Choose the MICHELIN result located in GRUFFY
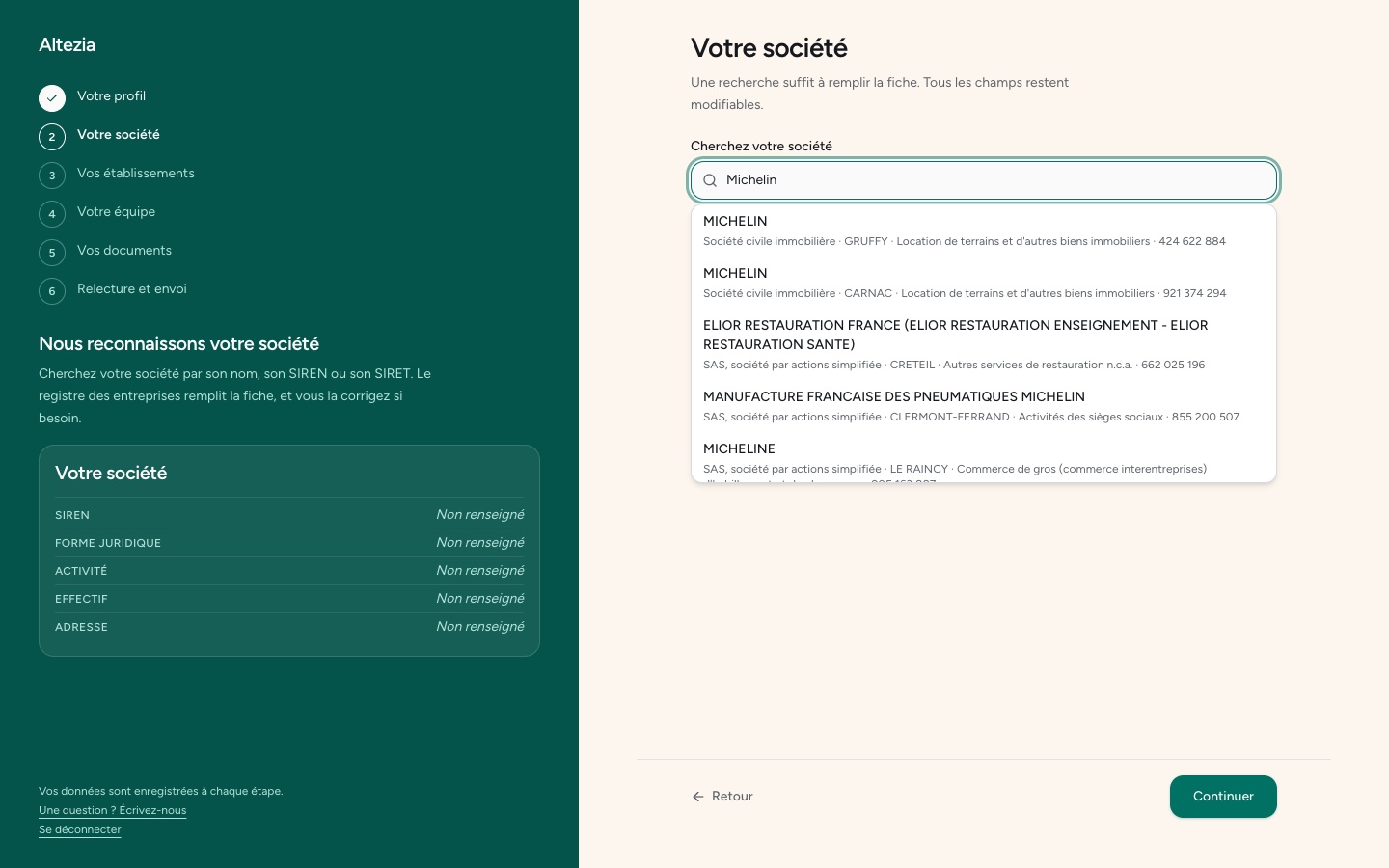This screenshot has height=868, width=1389. (x=984, y=231)
